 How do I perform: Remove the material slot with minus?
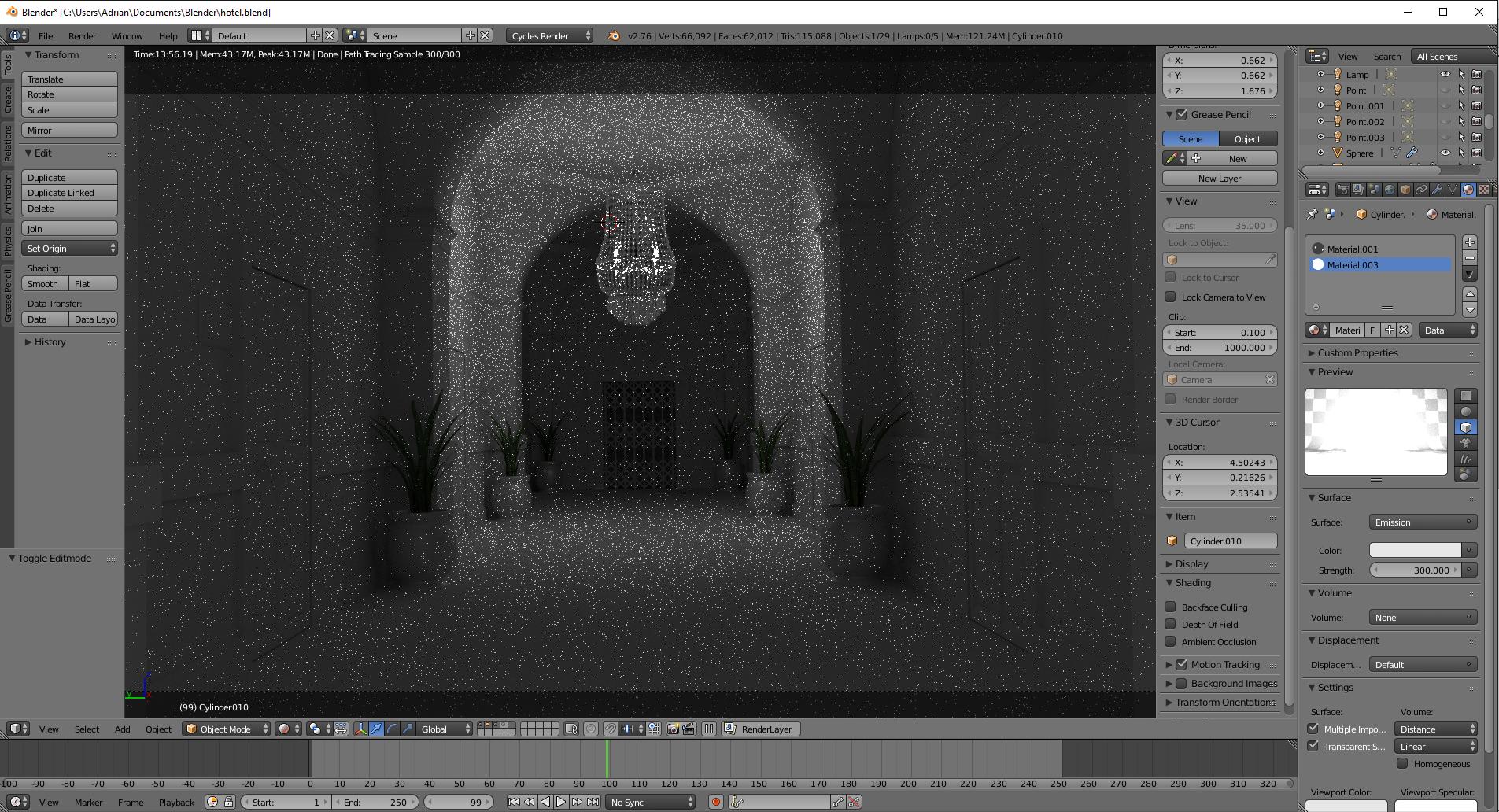click(x=1469, y=258)
